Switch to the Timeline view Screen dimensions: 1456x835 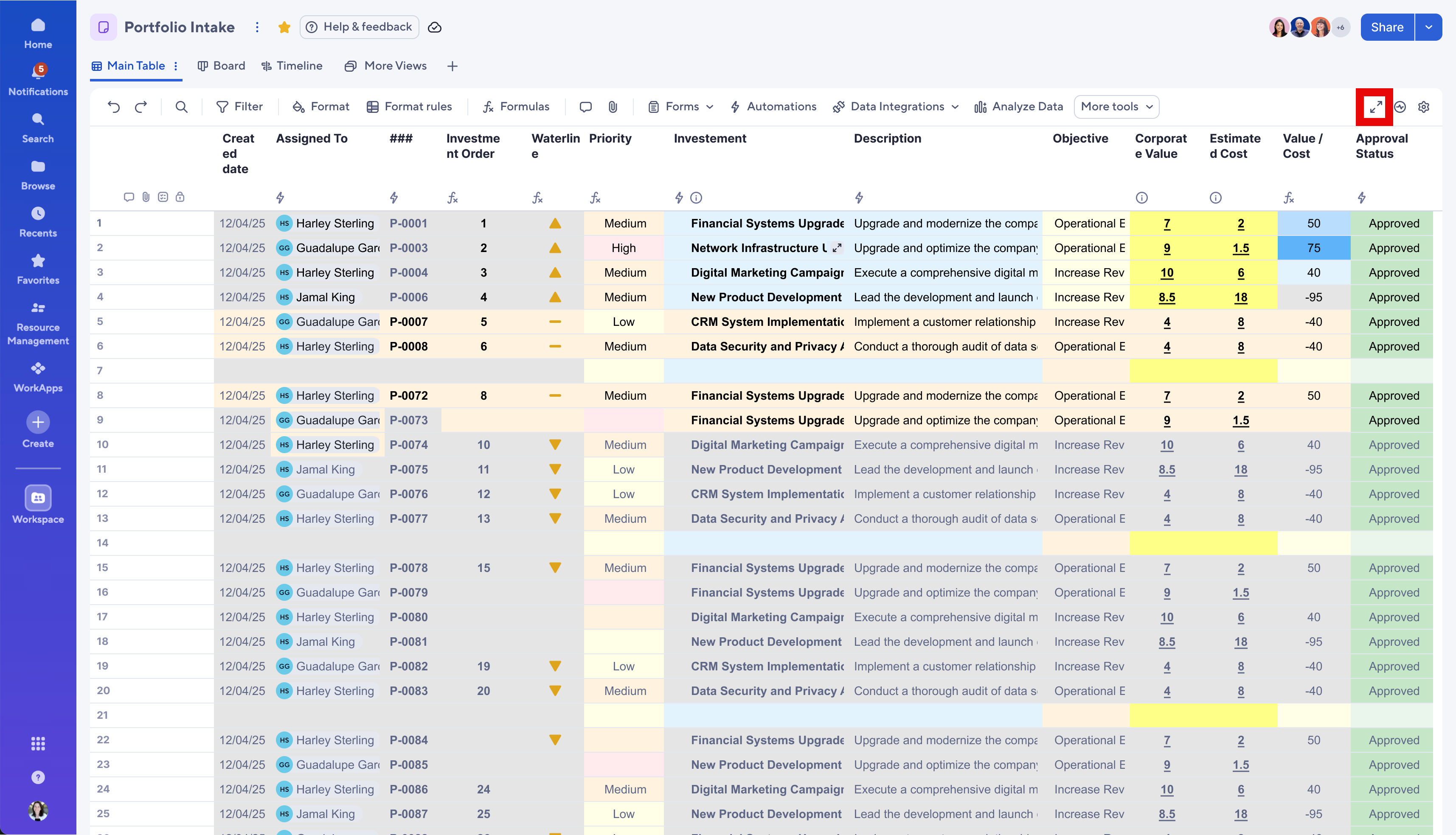click(292, 65)
